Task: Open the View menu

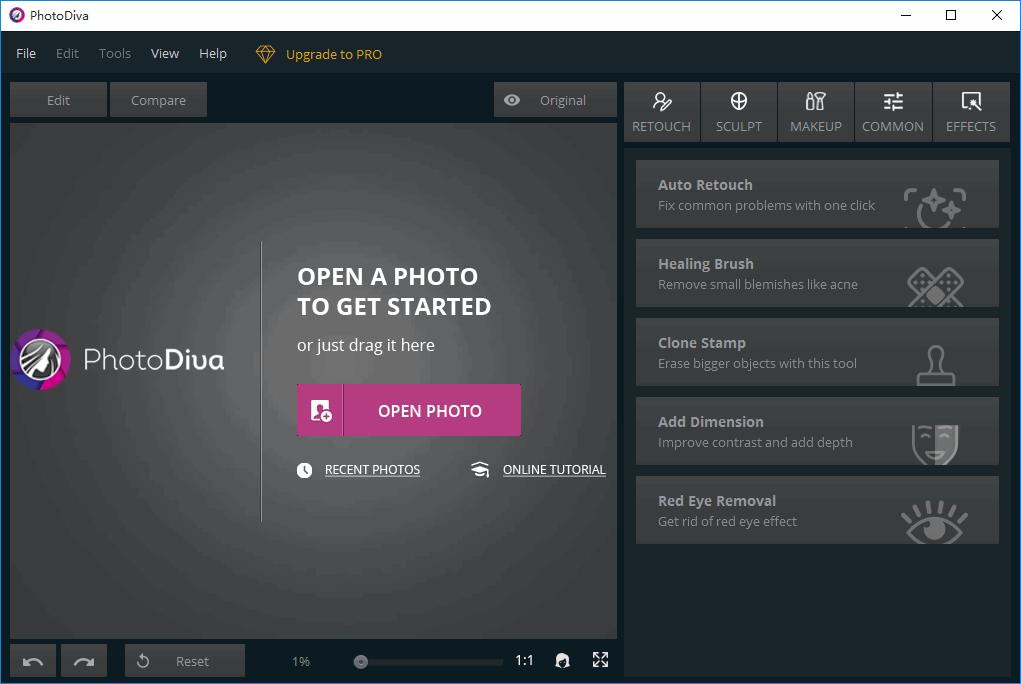Action: (x=165, y=53)
